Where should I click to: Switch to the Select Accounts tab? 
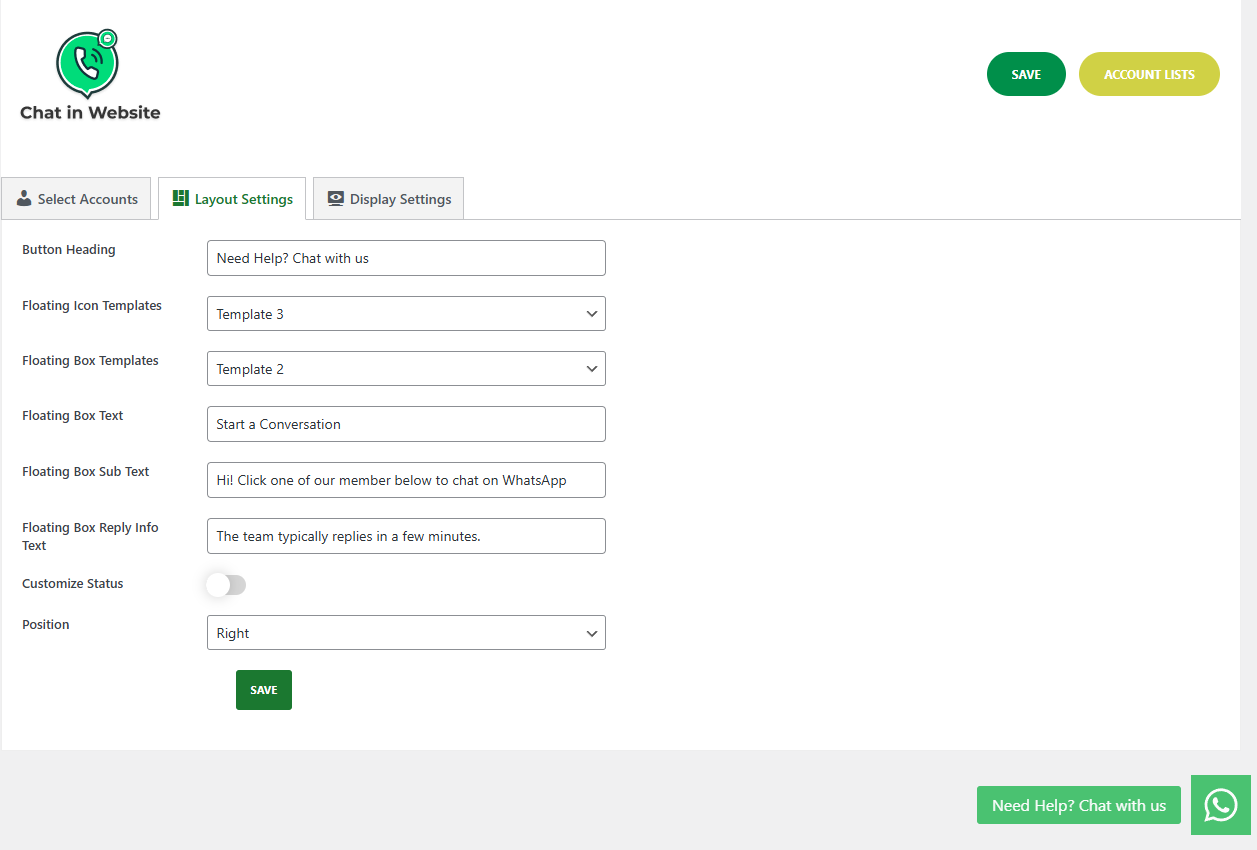click(76, 199)
